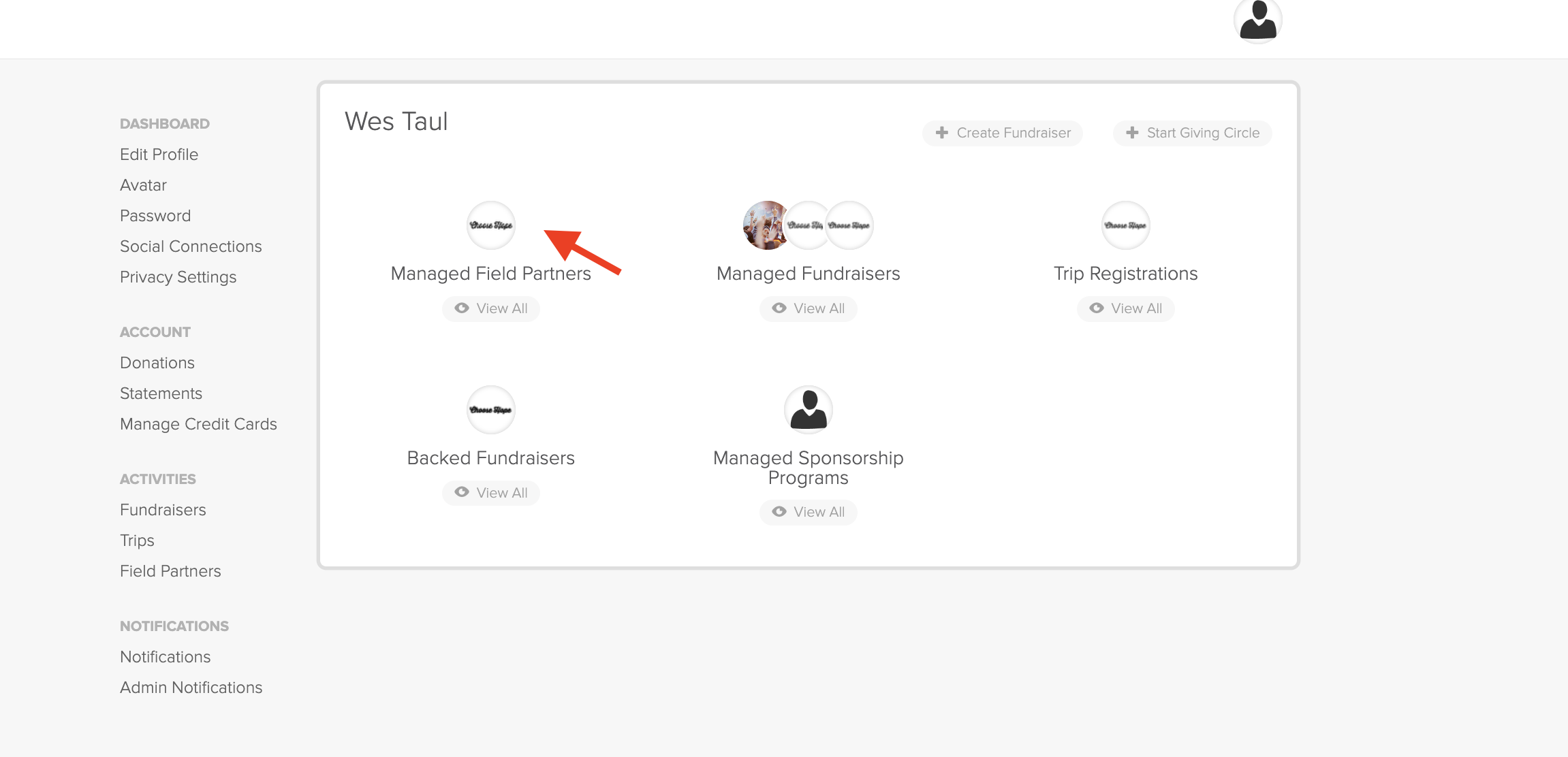Click the Backed Fundraisers logo icon

490,410
